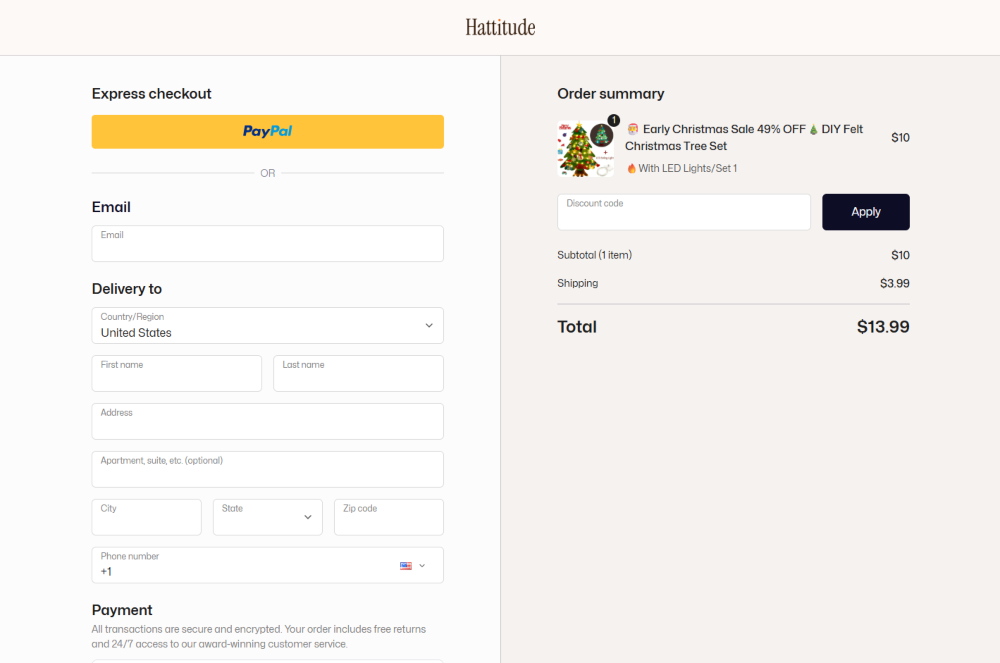Click the US flag phone country icon

click(406, 566)
